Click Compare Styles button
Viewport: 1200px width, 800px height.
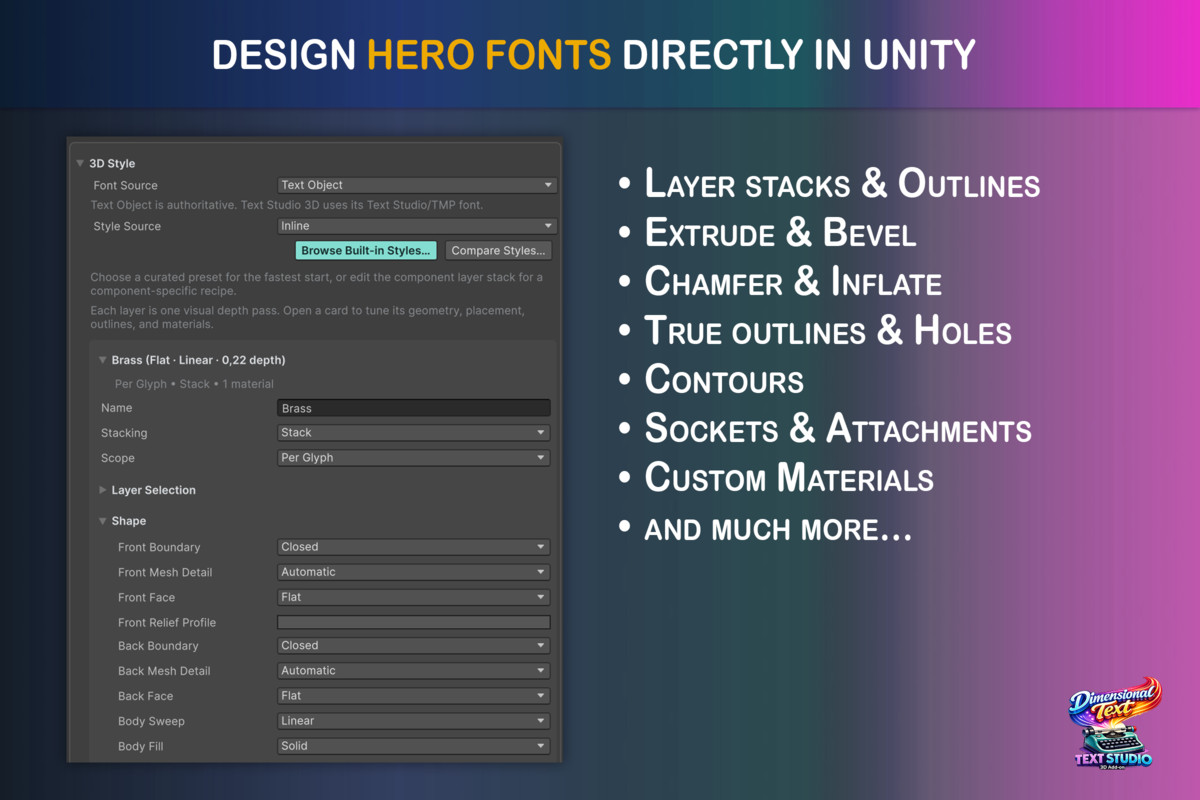498,250
